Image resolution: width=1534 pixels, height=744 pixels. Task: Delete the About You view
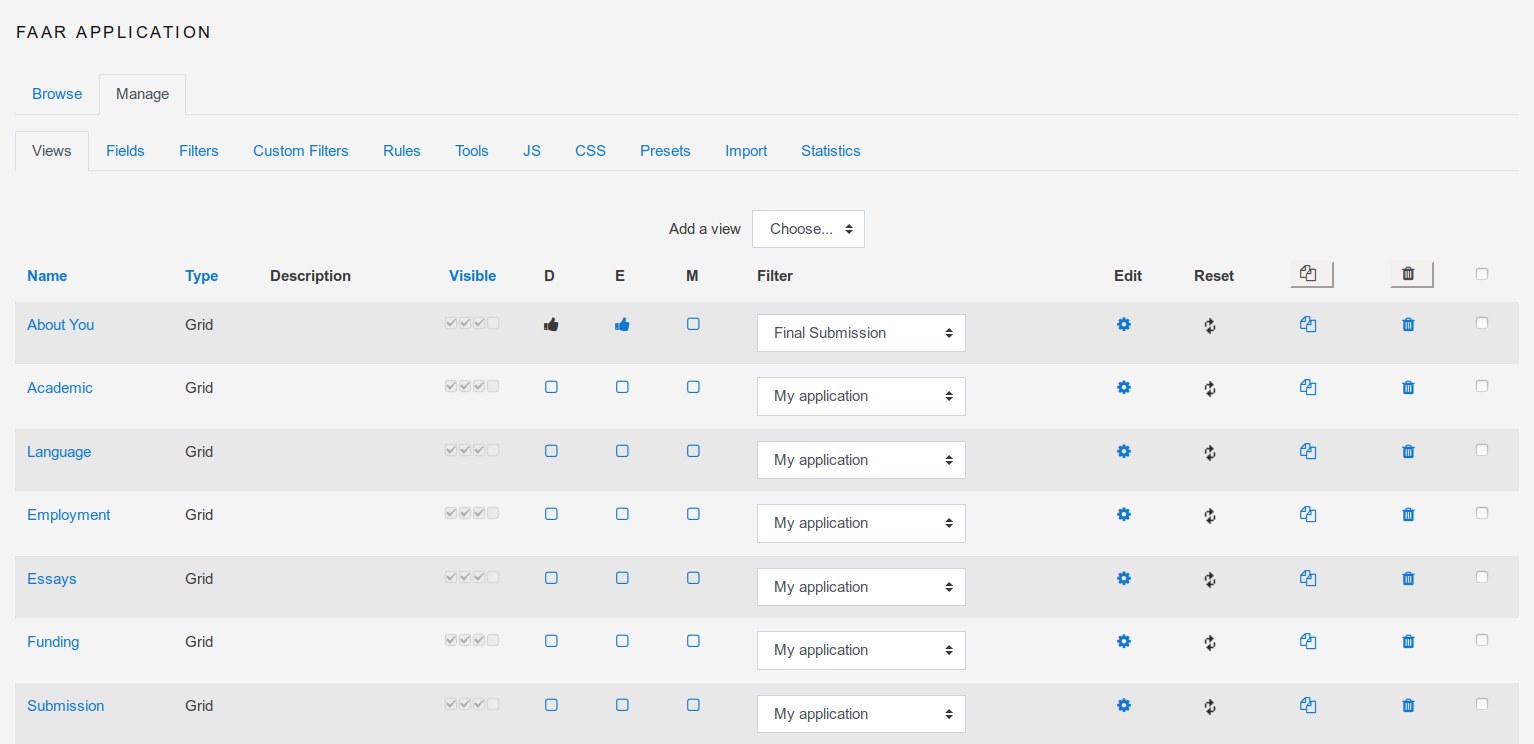(x=1408, y=324)
